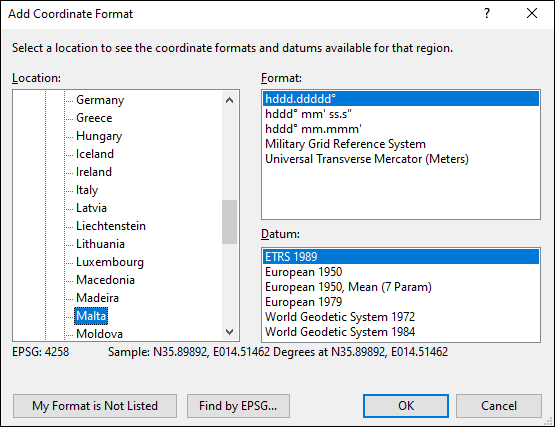Click the Location list scrollbar thumb
The width and height of the screenshot is (555, 427).
(x=229, y=222)
